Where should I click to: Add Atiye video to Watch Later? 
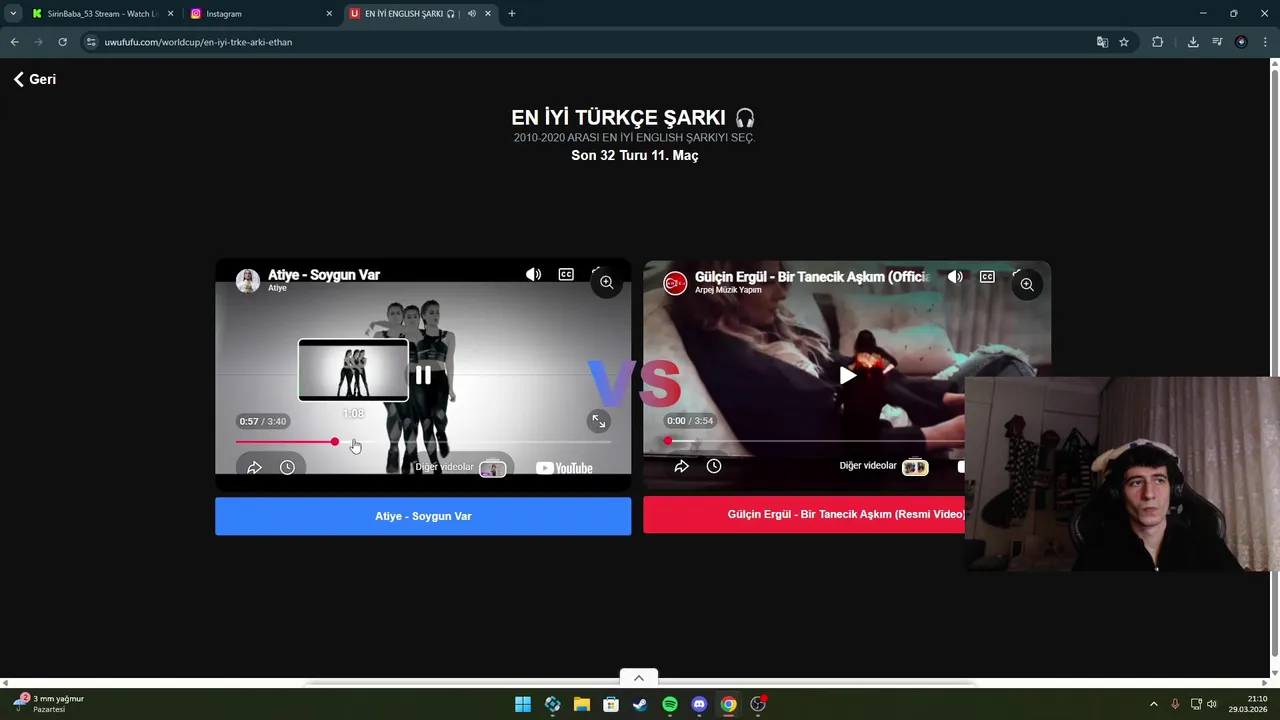[287, 467]
